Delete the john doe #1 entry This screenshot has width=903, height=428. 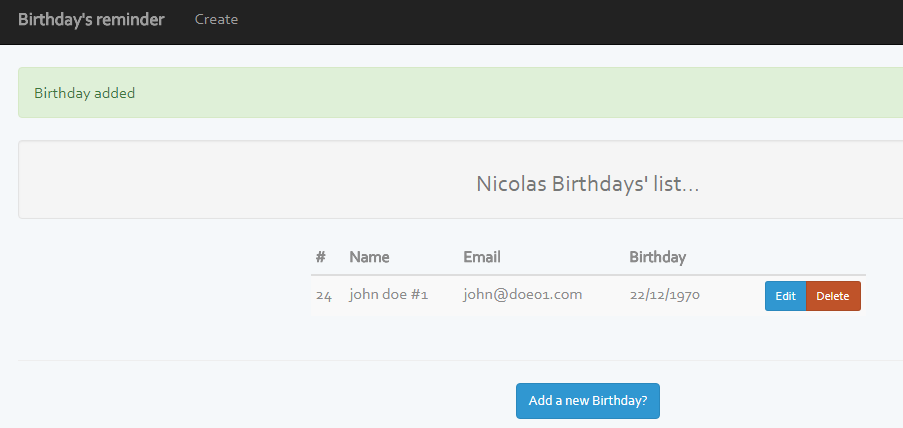click(833, 296)
